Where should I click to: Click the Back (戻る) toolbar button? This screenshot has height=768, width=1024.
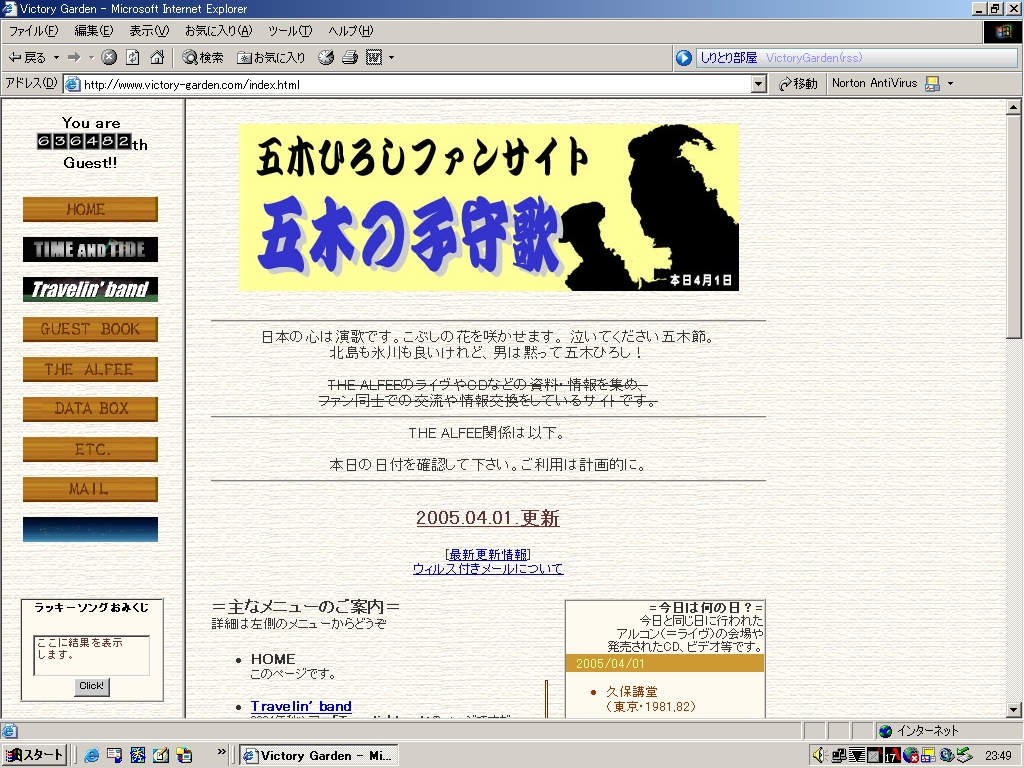[x=27, y=57]
